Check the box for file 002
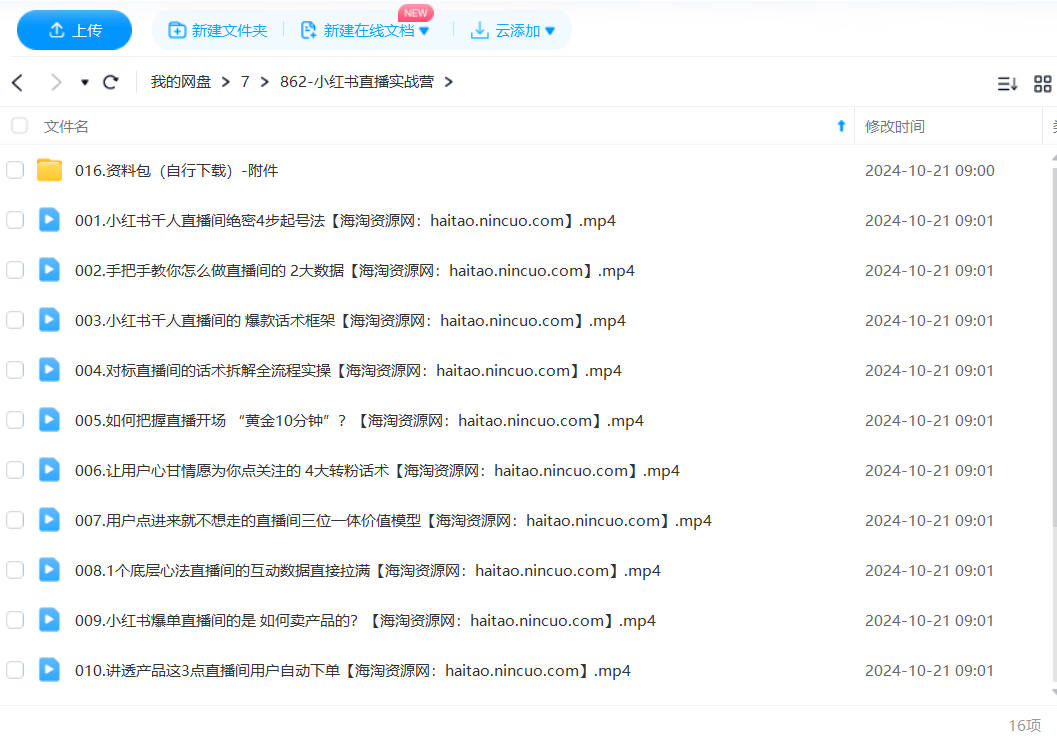The image size is (1057, 738). point(15,270)
